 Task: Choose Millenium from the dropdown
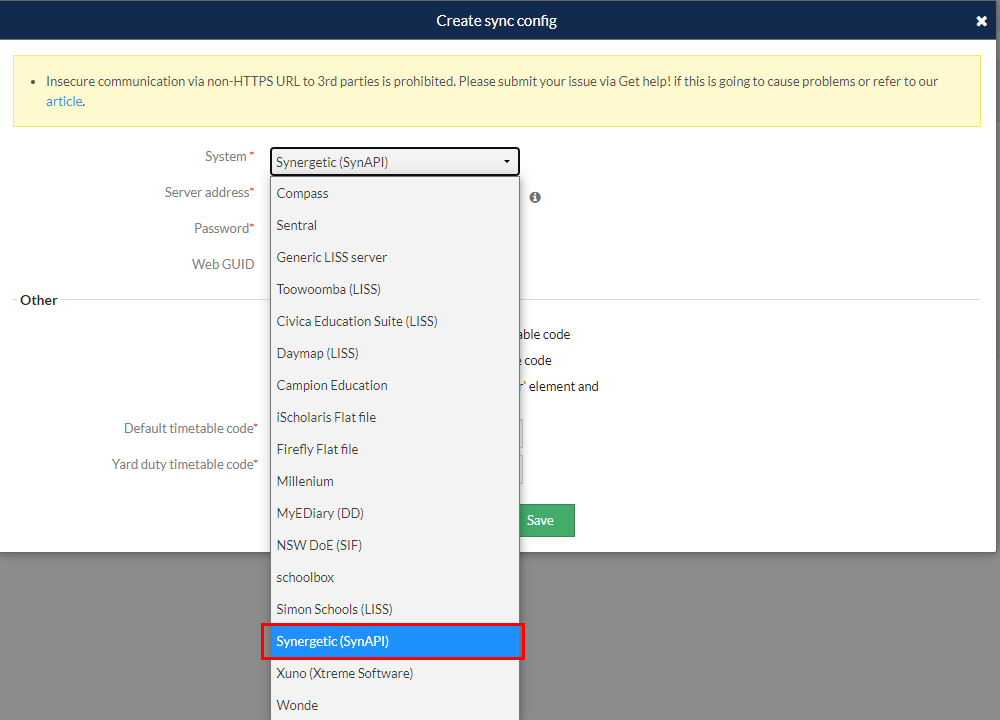click(x=395, y=481)
